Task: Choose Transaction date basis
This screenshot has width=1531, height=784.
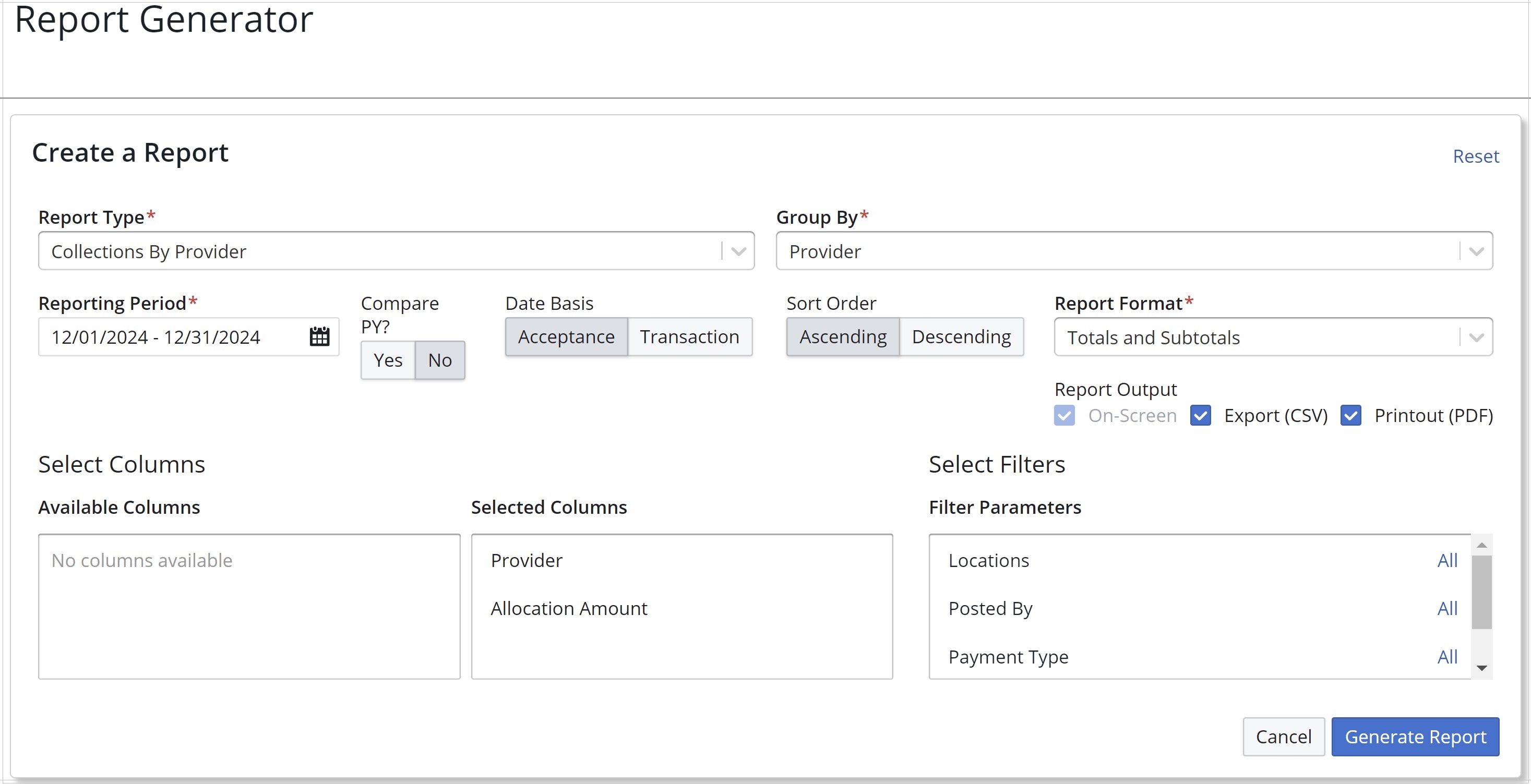Action: tap(689, 337)
